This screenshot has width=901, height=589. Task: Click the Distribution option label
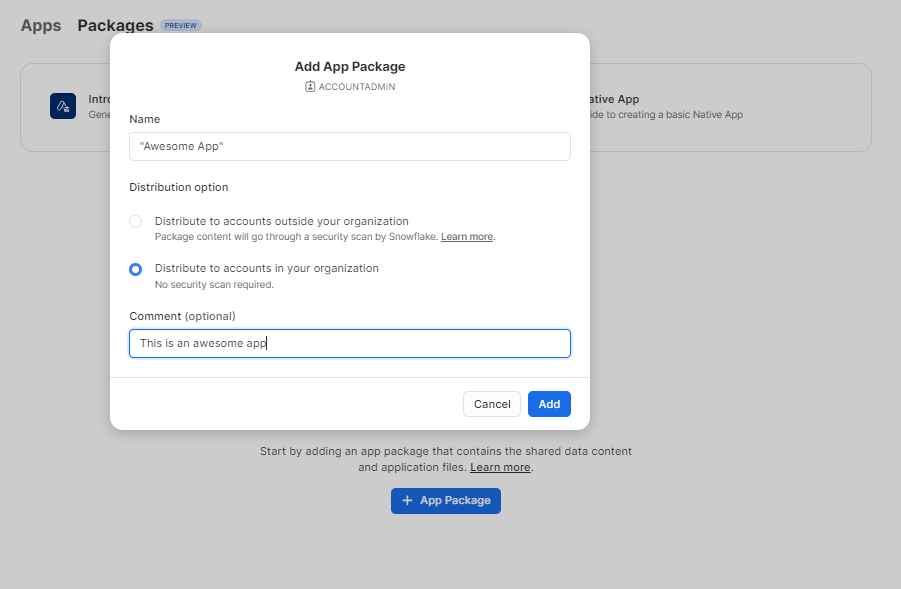(x=178, y=186)
